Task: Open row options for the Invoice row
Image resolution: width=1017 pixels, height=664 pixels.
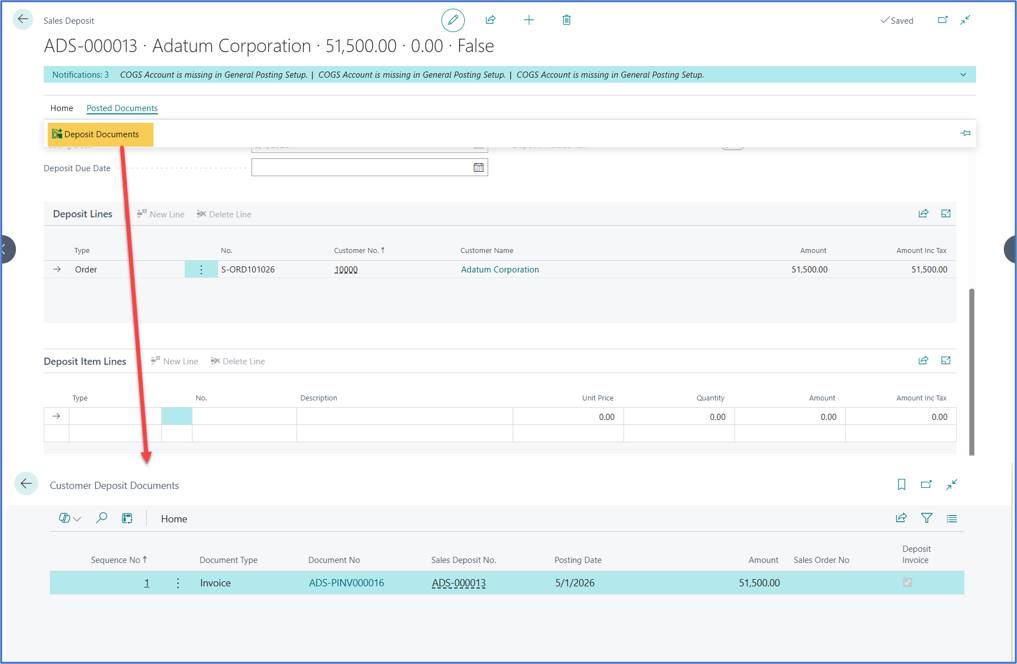Action: pyautogui.click(x=178, y=583)
